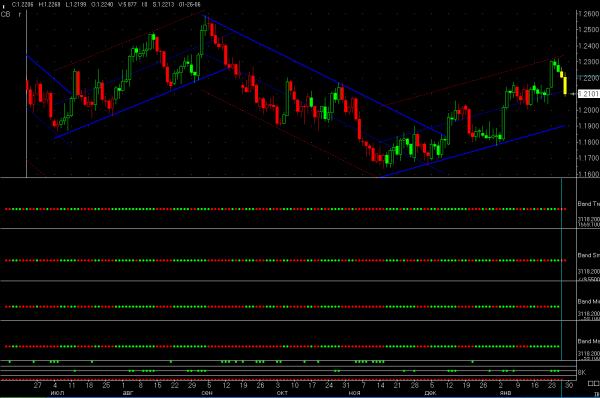Click the 01-26-06 date in header
This screenshot has width=600, height=398.
[x=189, y=5]
